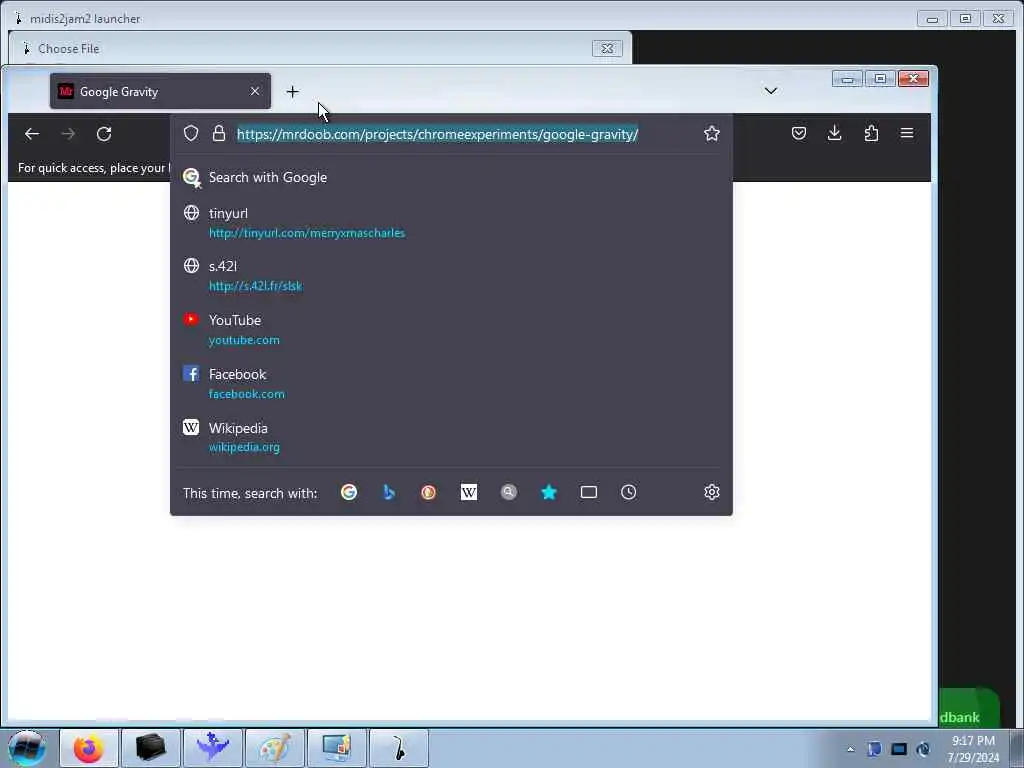Click the URL in the address bar

(437, 134)
